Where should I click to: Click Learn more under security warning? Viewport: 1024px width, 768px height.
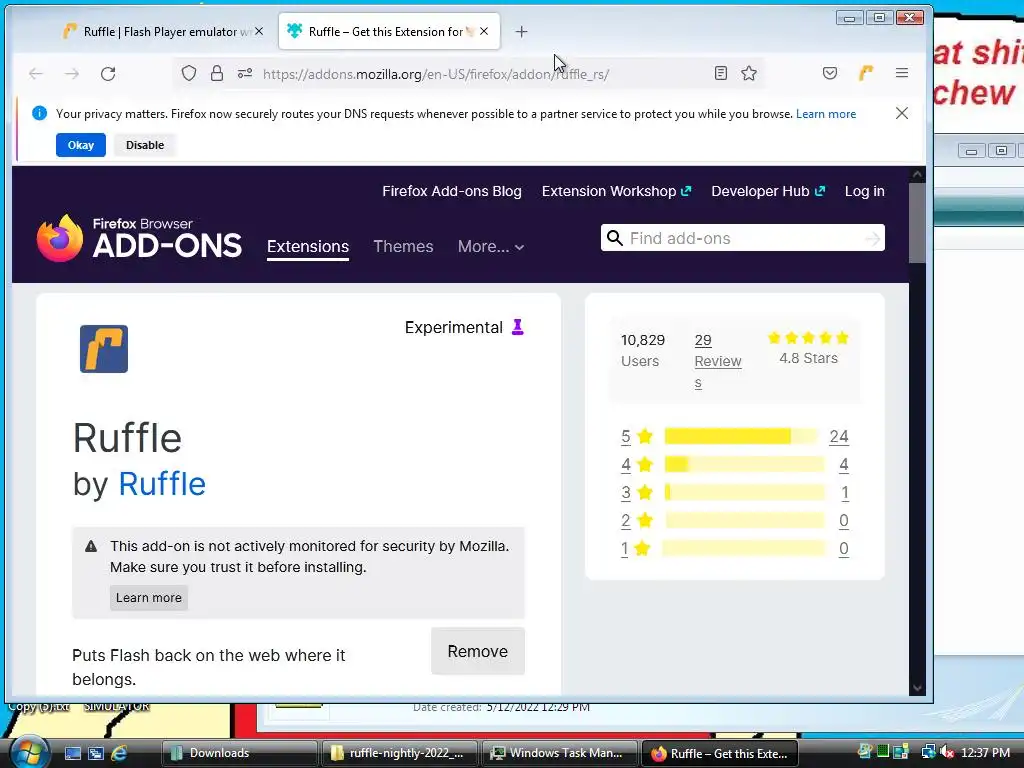148,598
